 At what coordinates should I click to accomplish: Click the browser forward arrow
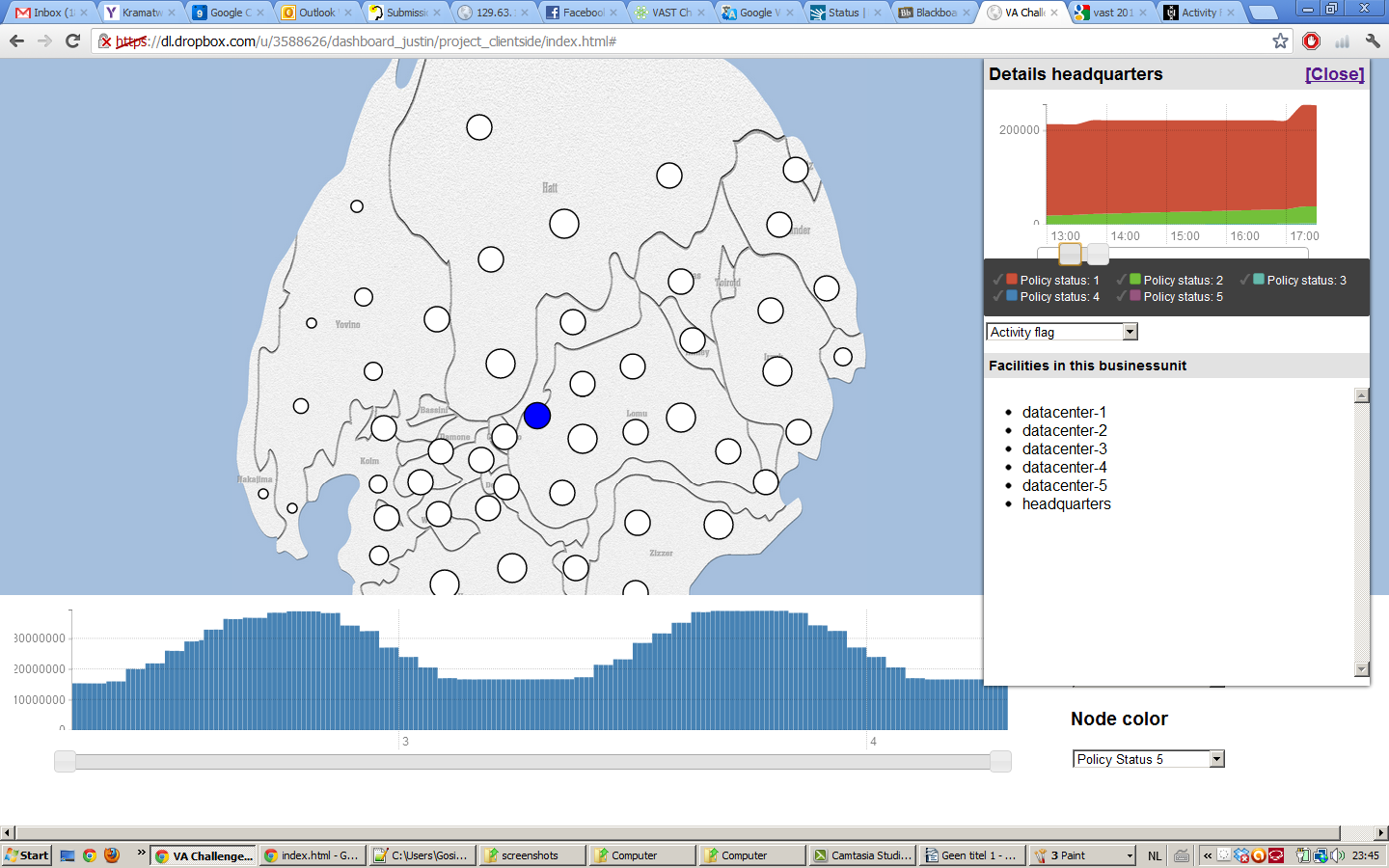point(44,41)
